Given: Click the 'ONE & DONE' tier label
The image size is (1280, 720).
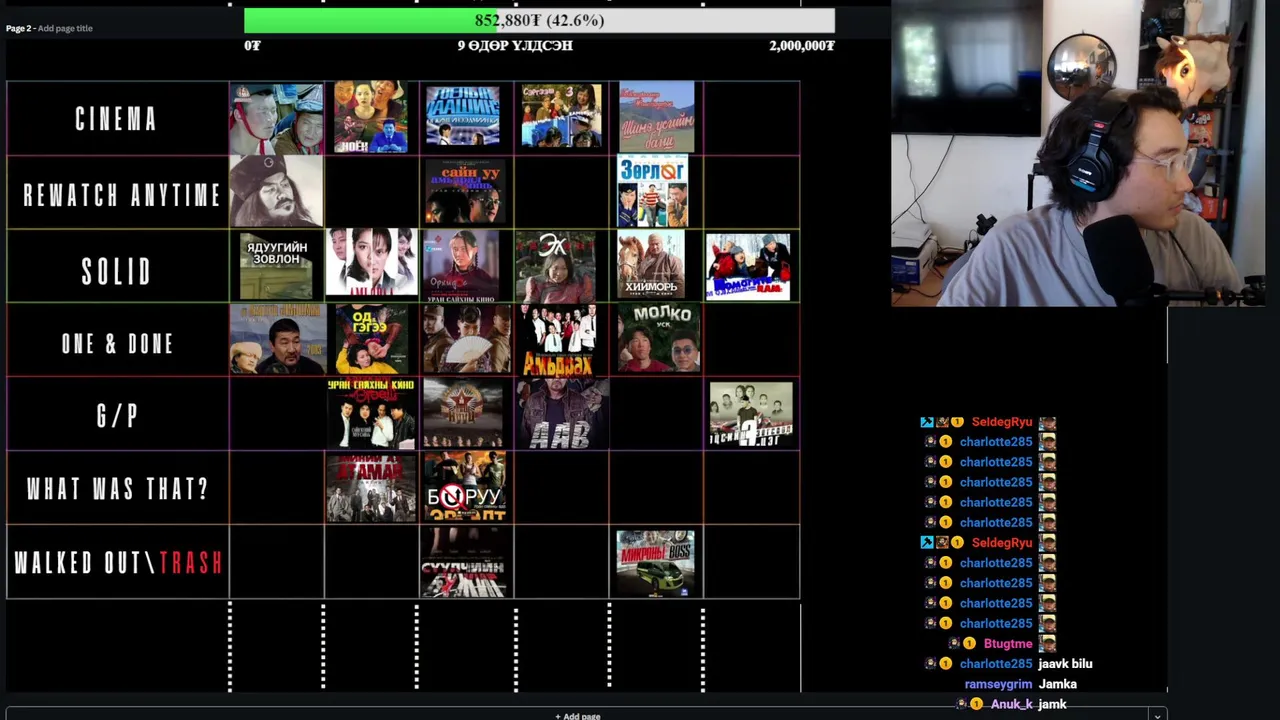Looking at the screenshot, I should 118,344.
